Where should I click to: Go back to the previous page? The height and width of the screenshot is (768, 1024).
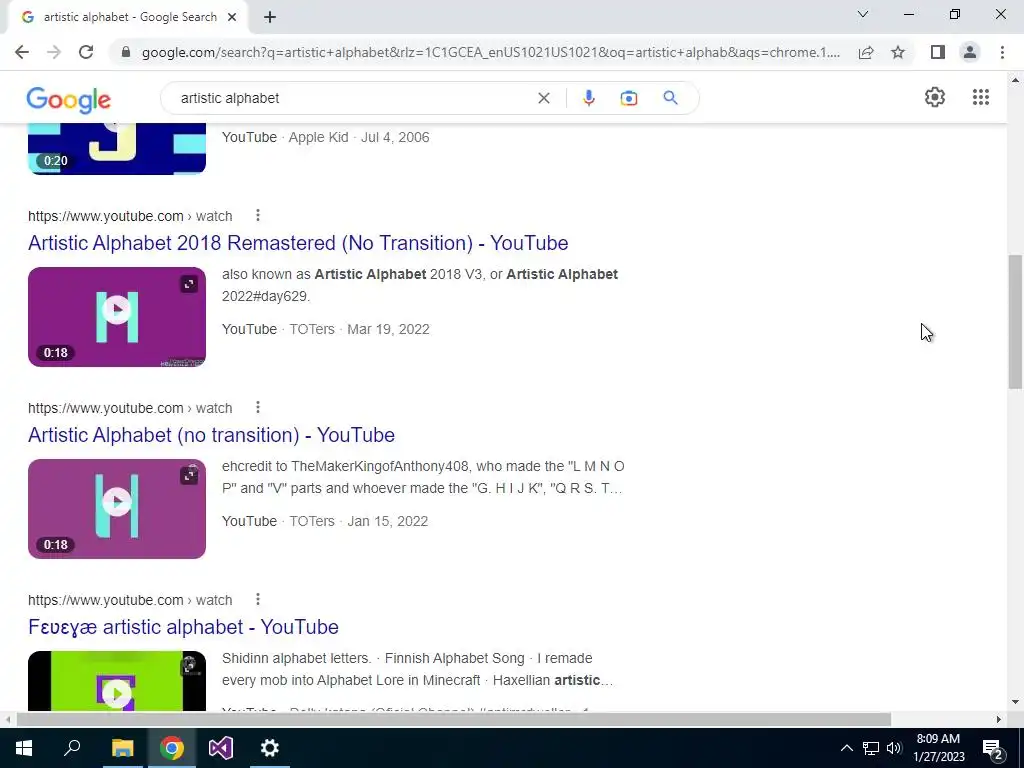pyautogui.click(x=22, y=52)
